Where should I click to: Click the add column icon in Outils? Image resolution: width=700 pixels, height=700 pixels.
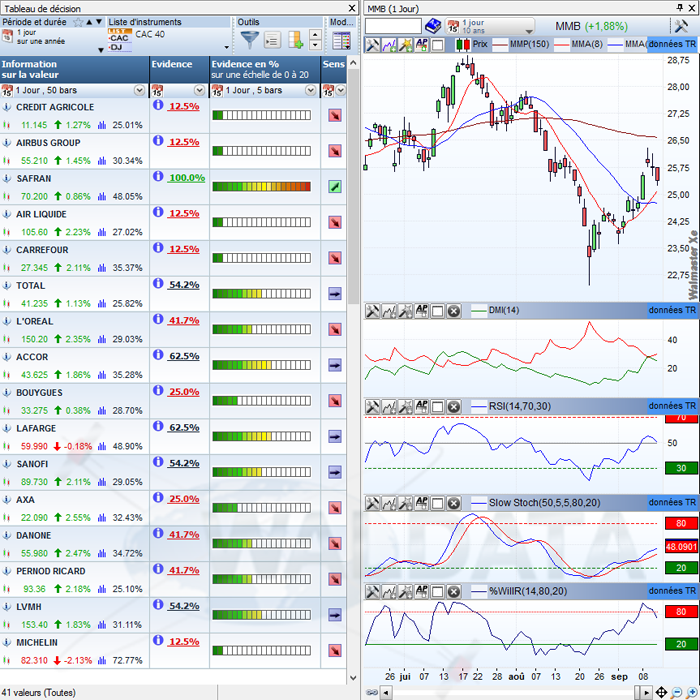(295, 40)
